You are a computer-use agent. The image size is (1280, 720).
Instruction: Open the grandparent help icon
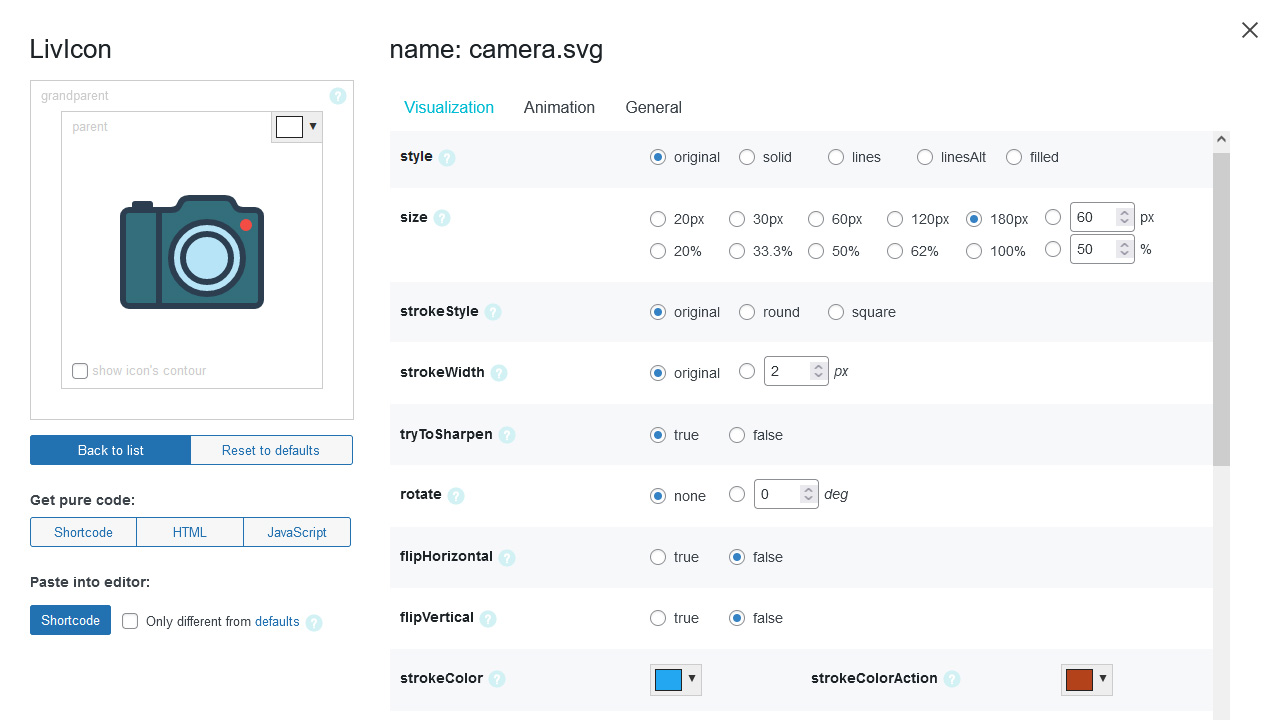coord(338,96)
